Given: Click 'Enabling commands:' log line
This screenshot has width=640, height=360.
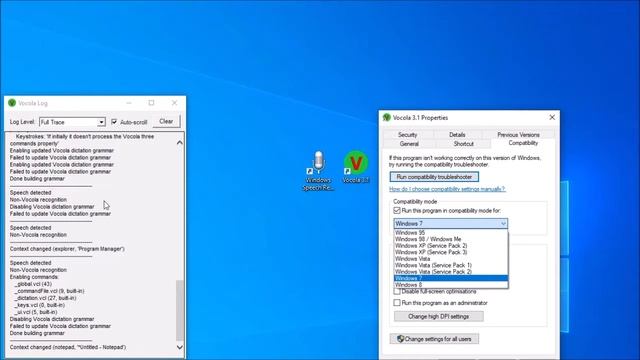Looking at the screenshot, I should (34, 277).
